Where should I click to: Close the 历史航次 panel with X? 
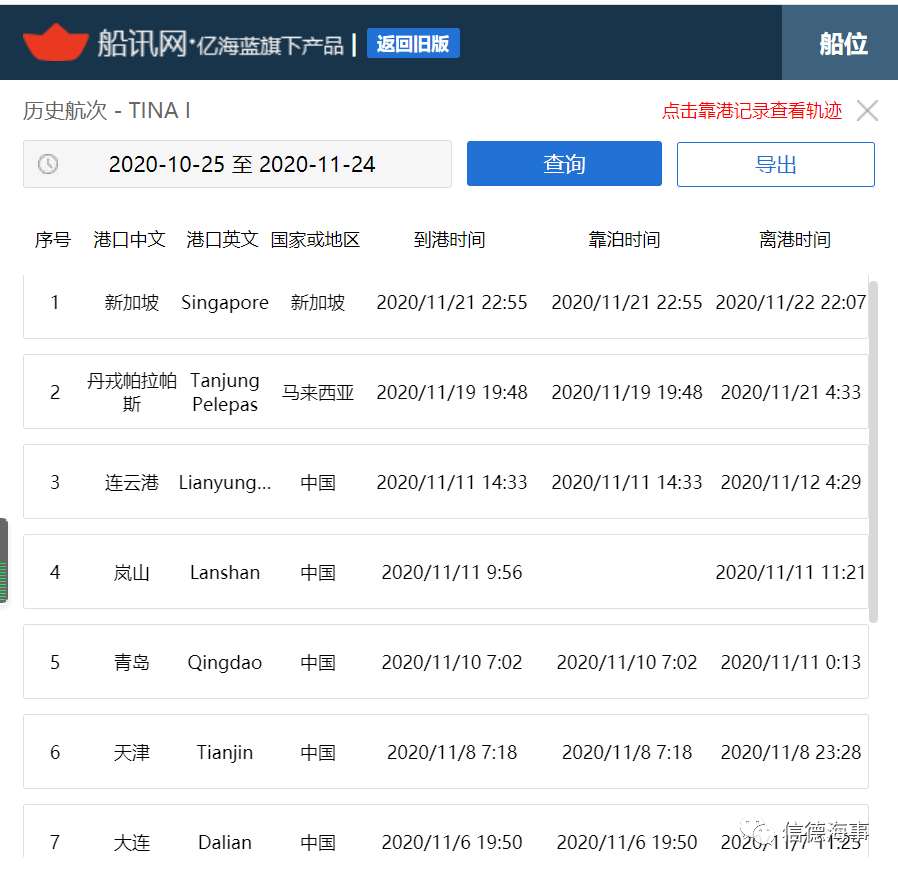coord(867,111)
